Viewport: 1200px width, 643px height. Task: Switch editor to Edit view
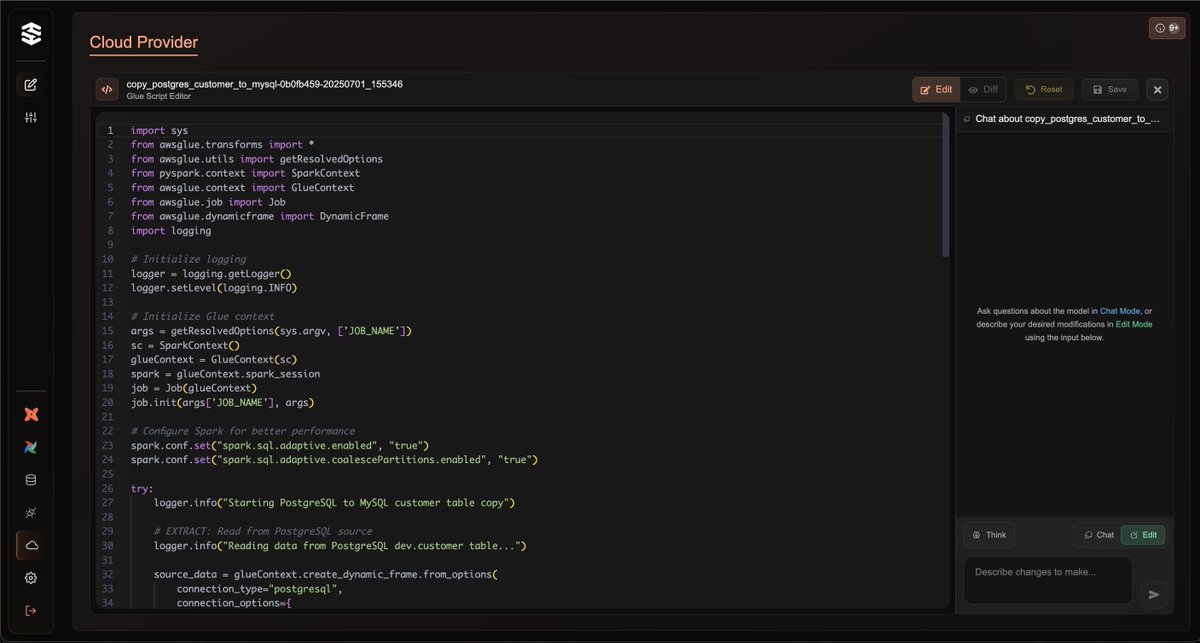(936, 90)
